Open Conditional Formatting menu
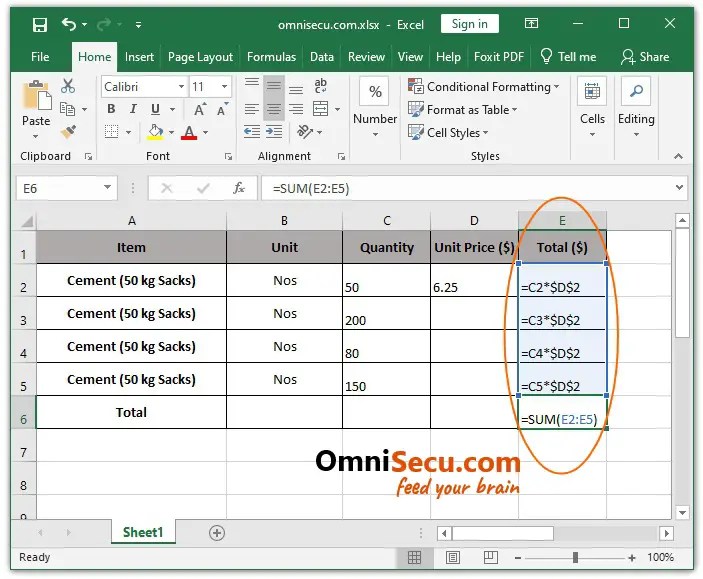This screenshot has width=703, height=579. 483,86
